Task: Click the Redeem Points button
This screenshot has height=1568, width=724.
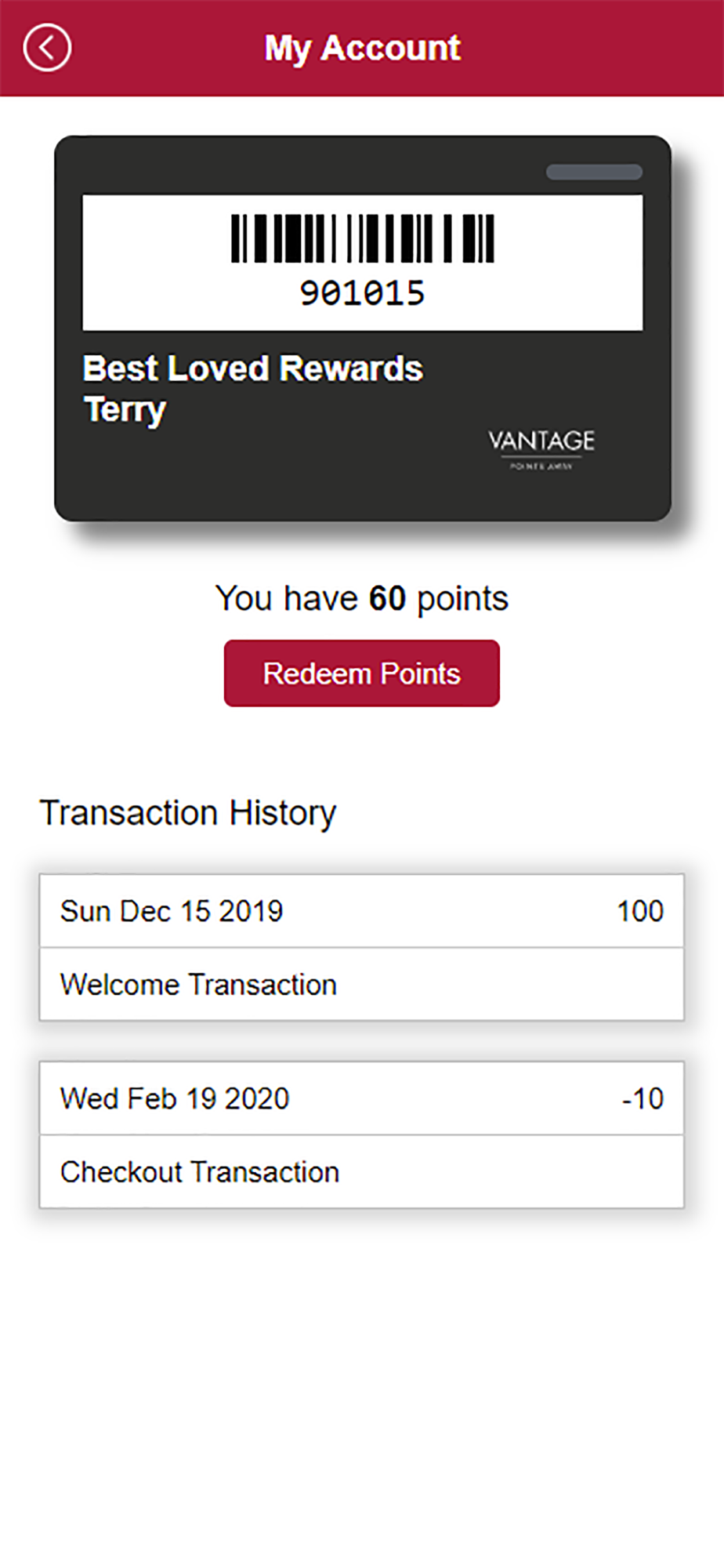Action: pyautogui.click(x=361, y=673)
